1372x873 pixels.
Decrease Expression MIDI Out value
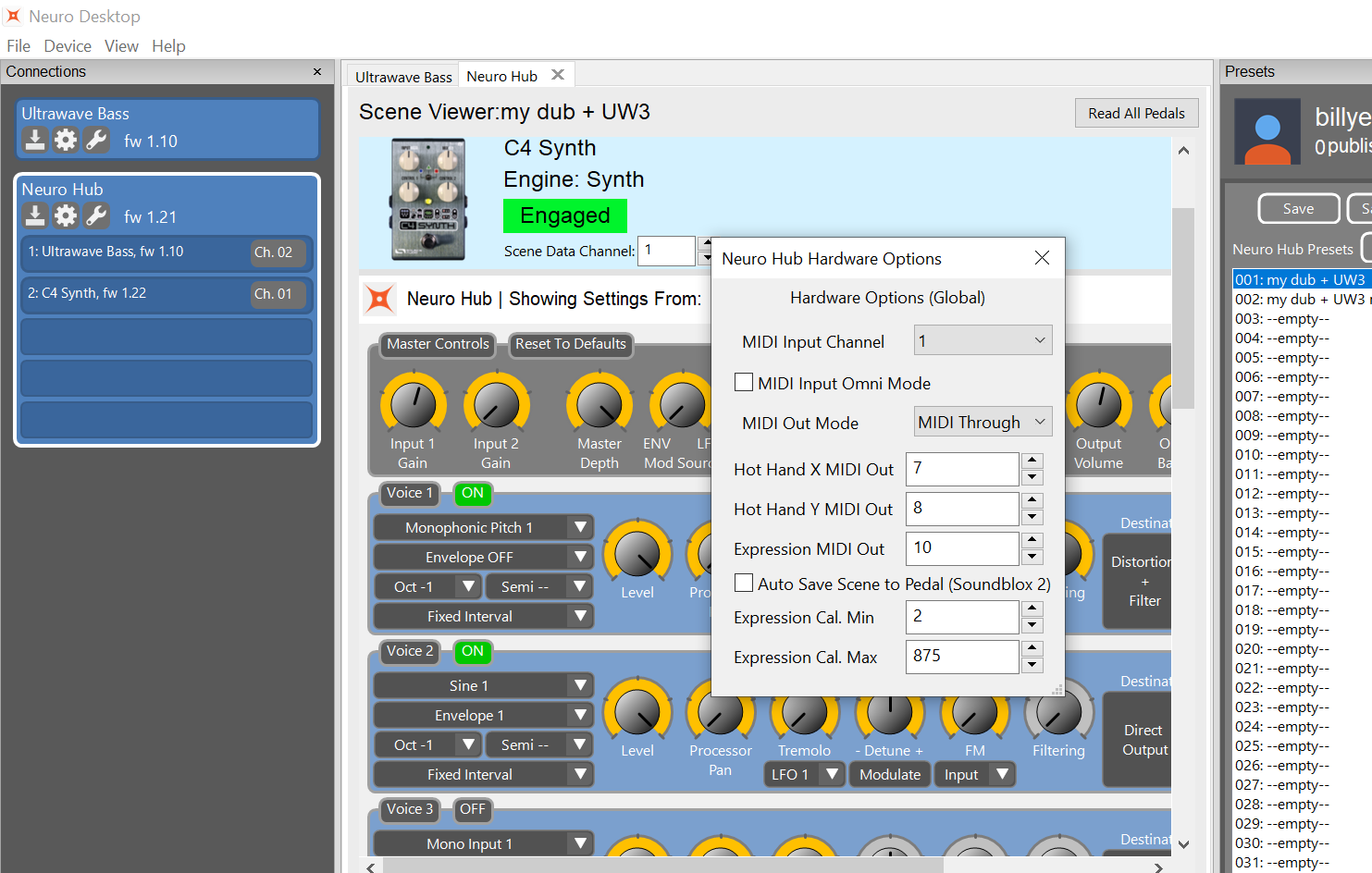click(x=1032, y=557)
